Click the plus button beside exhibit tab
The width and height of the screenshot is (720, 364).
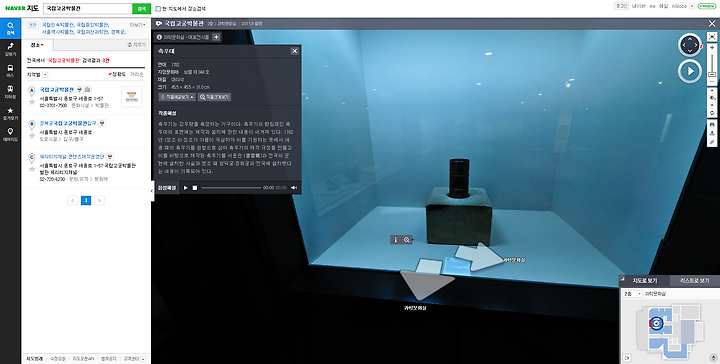coord(216,37)
